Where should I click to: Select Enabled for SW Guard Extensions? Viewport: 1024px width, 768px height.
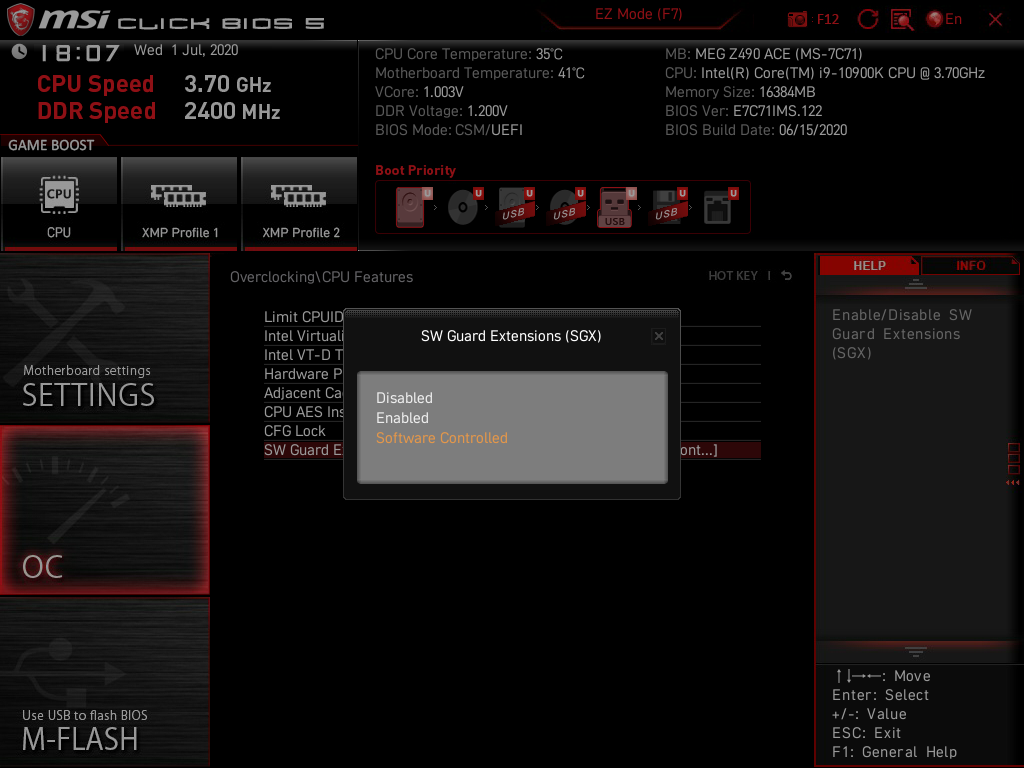pyautogui.click(x=402, y=418)
